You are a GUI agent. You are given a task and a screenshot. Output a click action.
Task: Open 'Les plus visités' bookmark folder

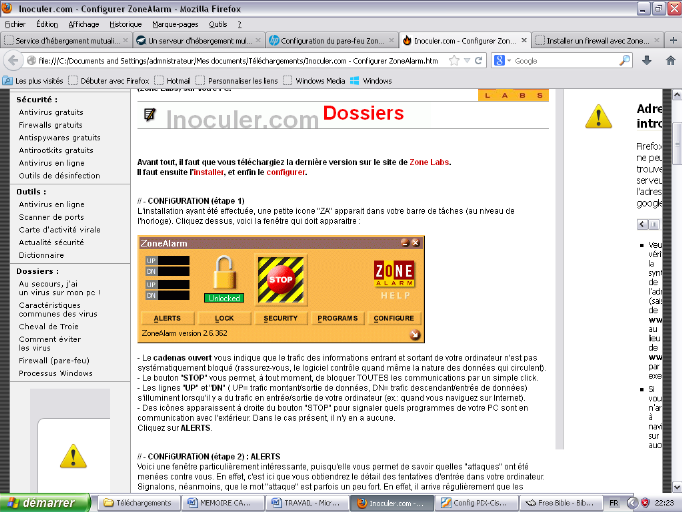[x=33, y=81]
